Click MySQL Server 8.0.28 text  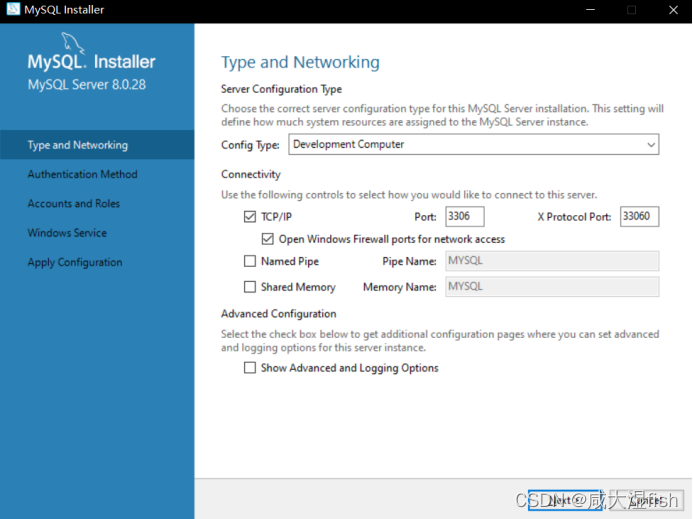(87, 84)
